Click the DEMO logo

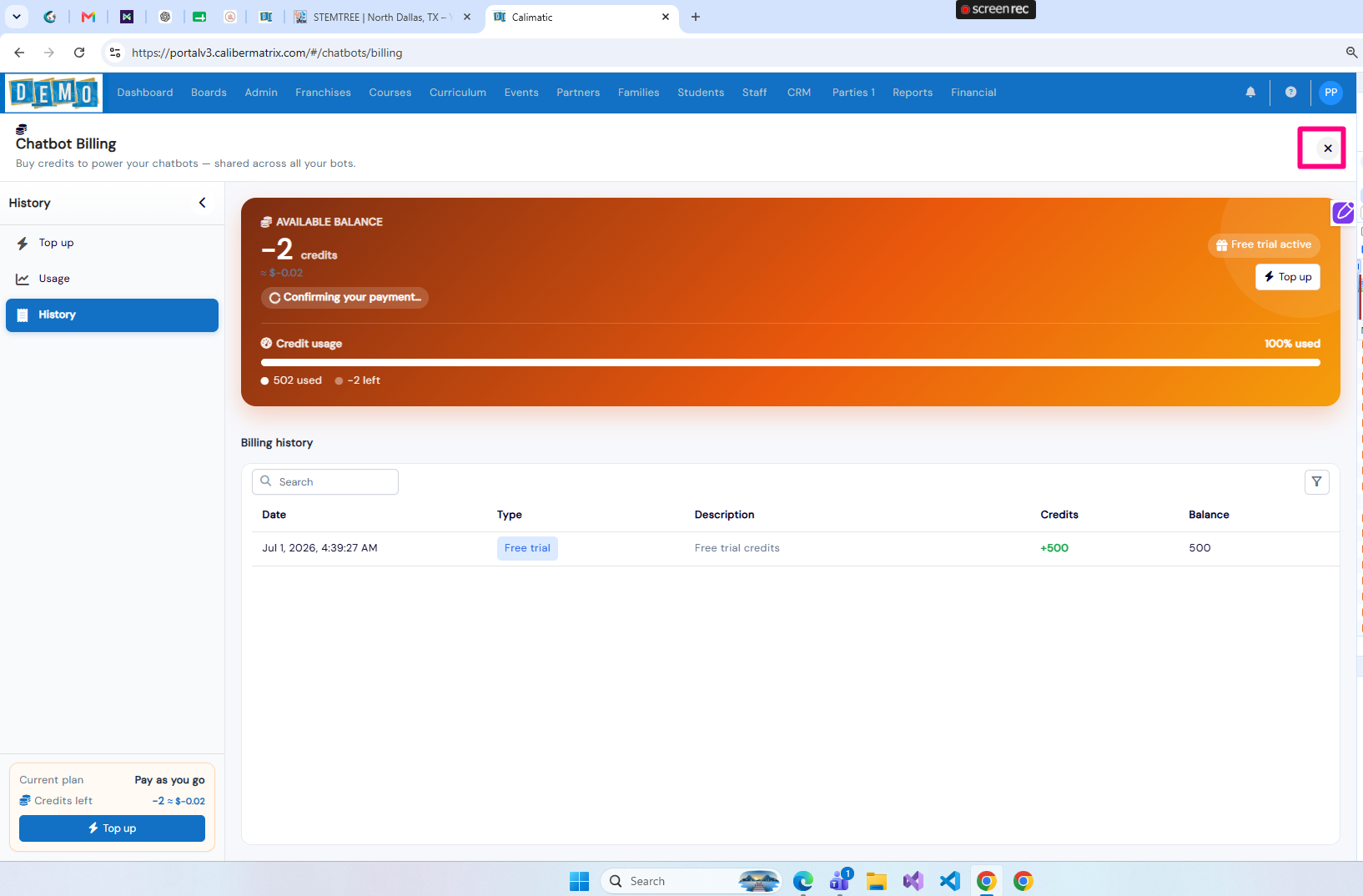coord(54,93)
